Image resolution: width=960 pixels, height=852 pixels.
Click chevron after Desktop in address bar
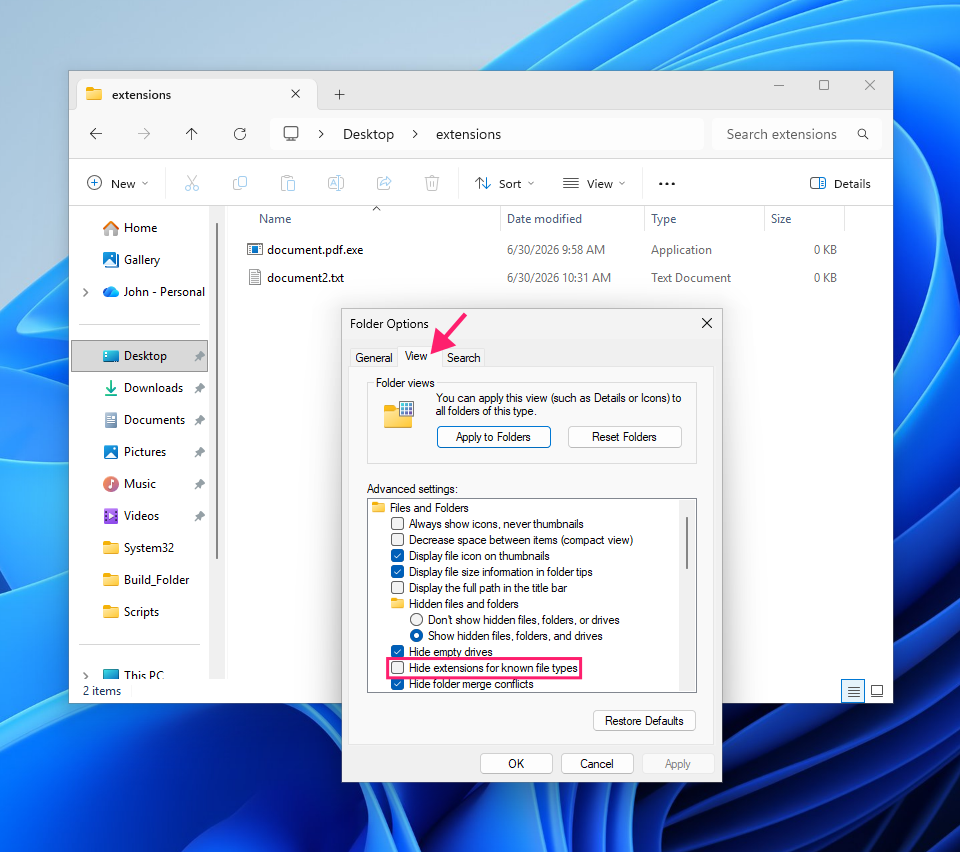tap(415, 134)
